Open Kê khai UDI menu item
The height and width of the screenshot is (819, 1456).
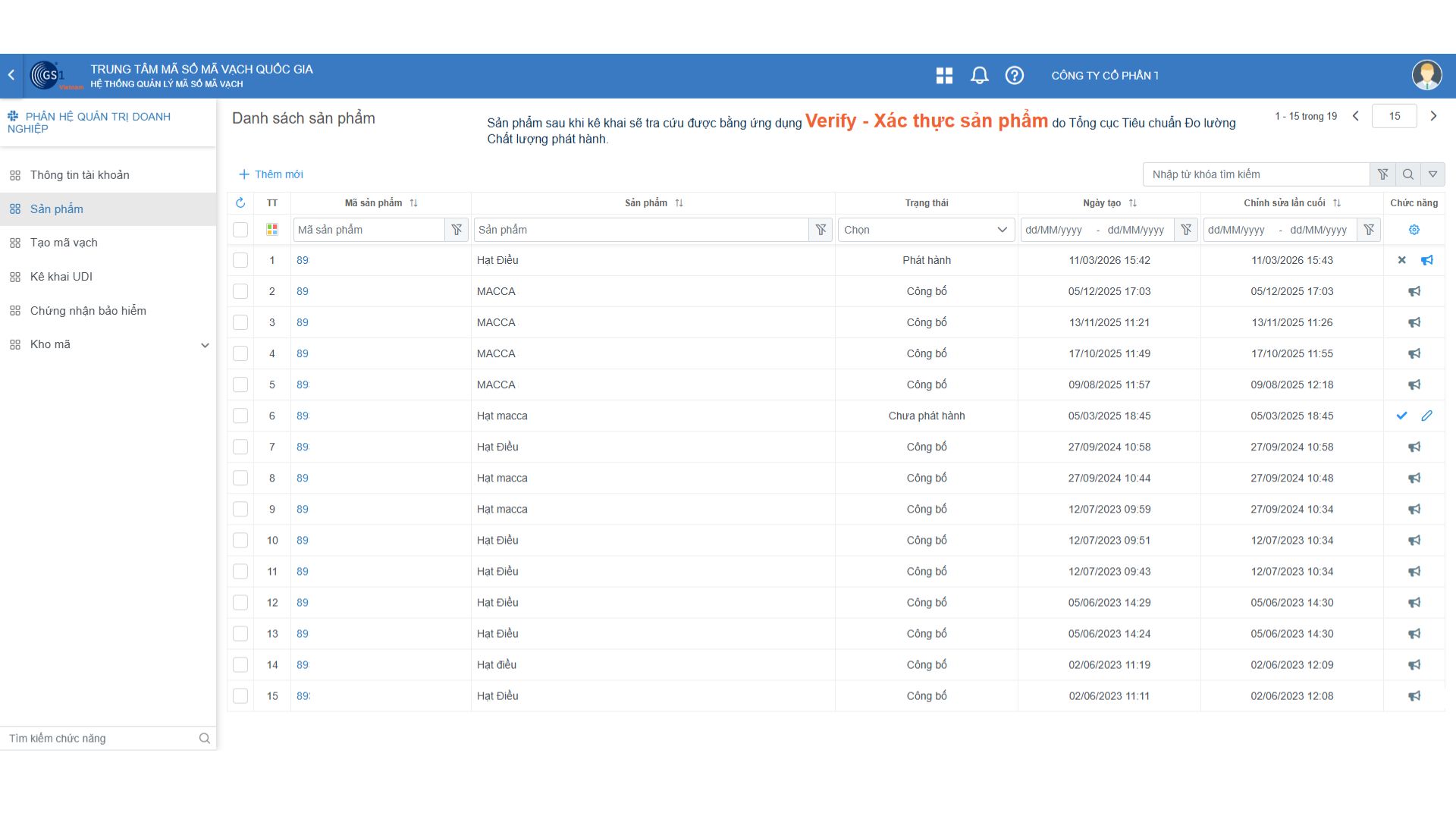coord(61,277)
